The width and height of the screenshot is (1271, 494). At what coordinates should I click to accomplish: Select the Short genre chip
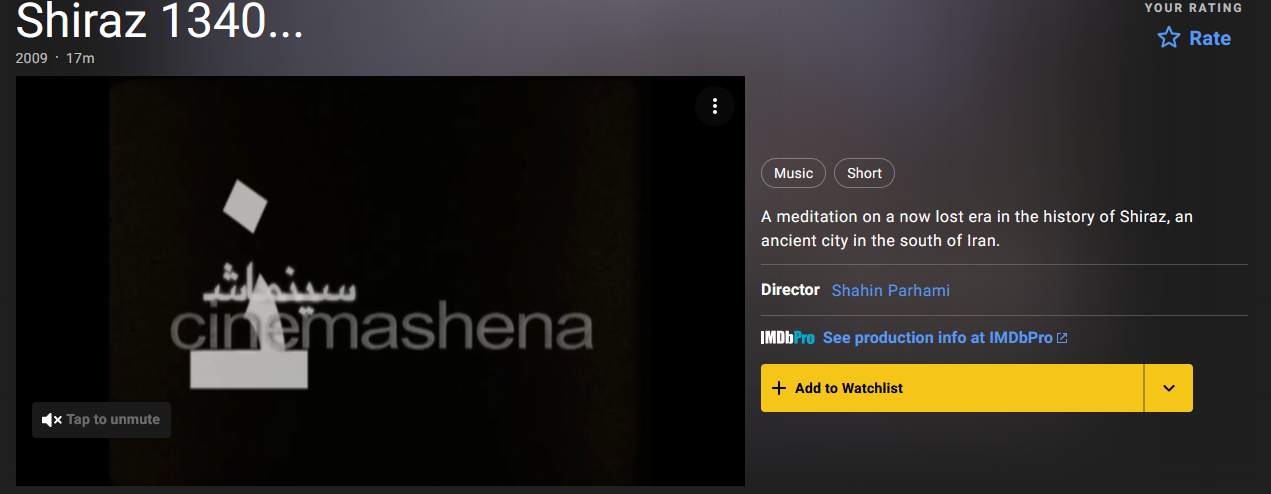click(864, 173)
